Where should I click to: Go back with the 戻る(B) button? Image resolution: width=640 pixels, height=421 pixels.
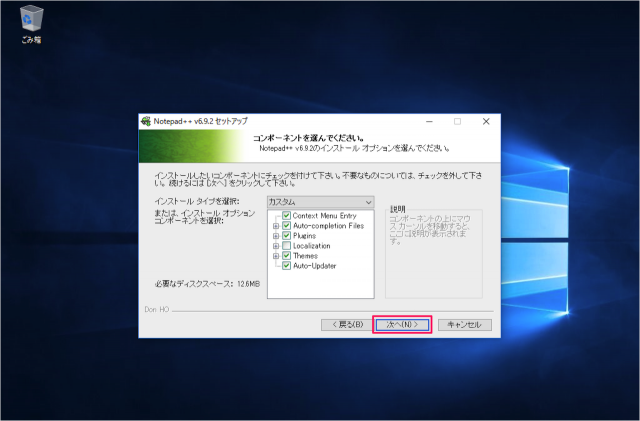pyautogui.click(x=348, y=325)
